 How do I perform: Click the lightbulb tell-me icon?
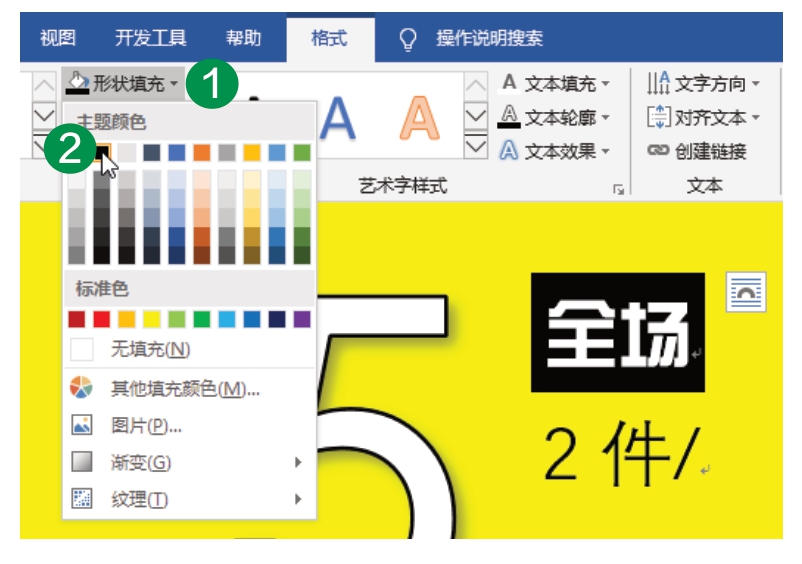[x=408, y=39]
